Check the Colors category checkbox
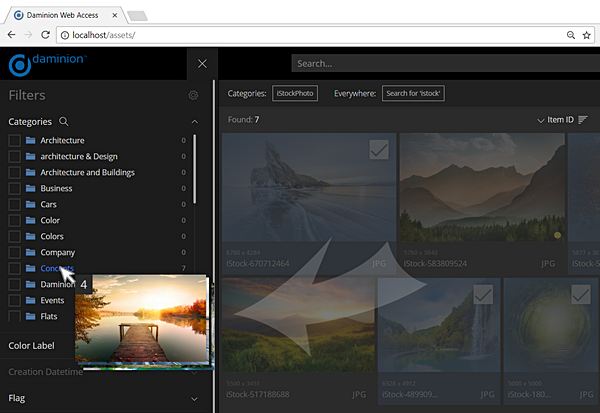 pos(15,237)
